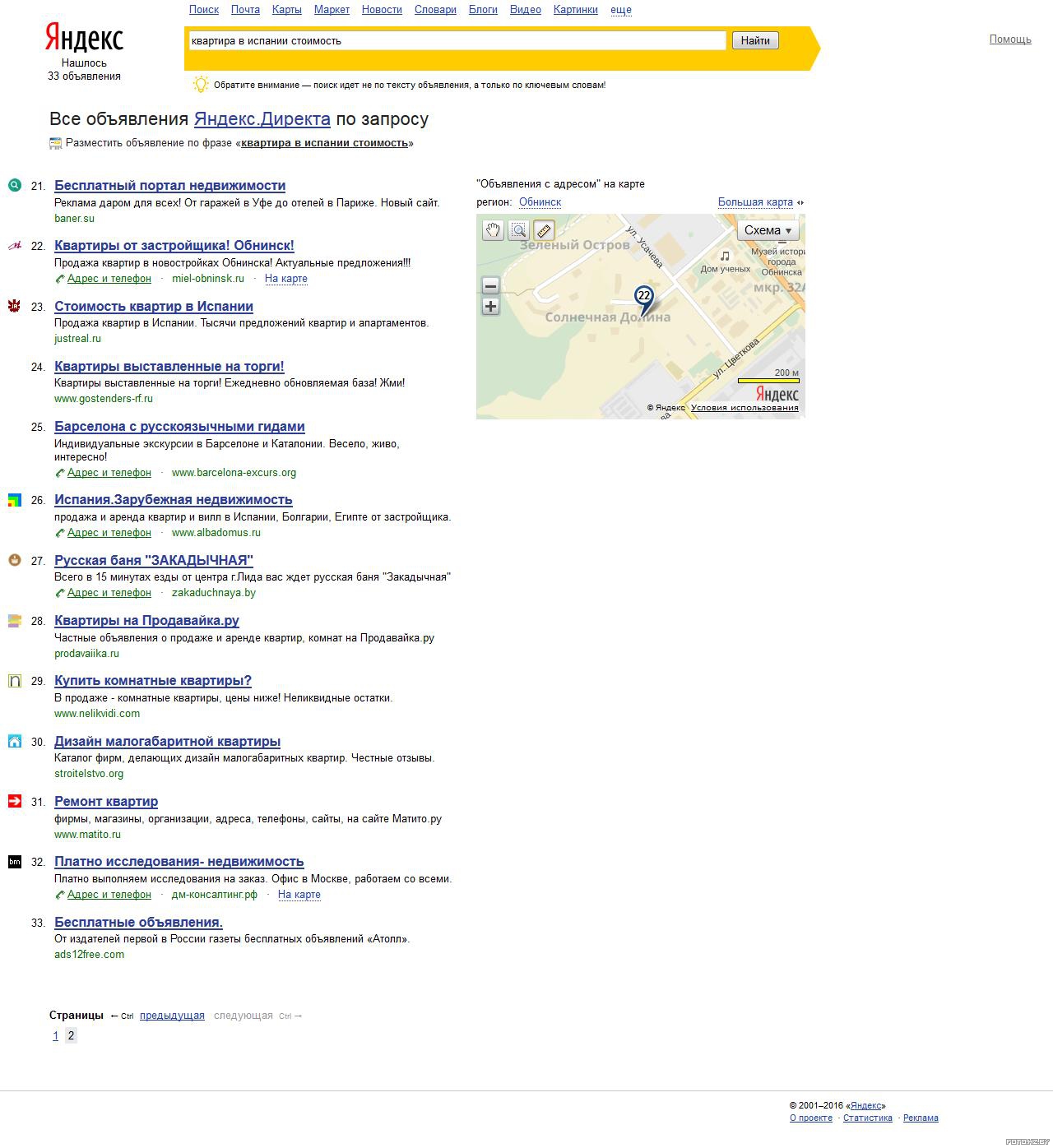This screenshot has width=1053, height=1148.
Task: Select the magnifier zoom-area map tool
Action: pos(518,230)
